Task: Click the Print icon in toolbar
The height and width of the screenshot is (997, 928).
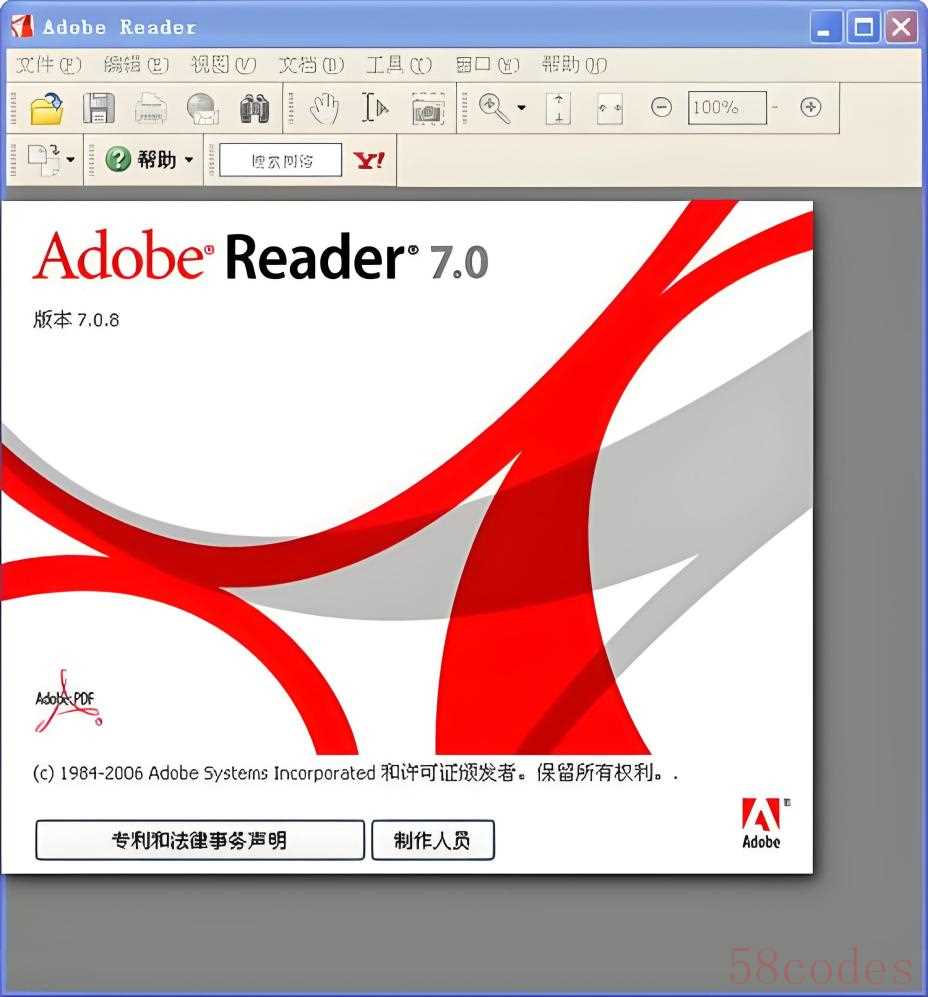Action: point(150,108)
